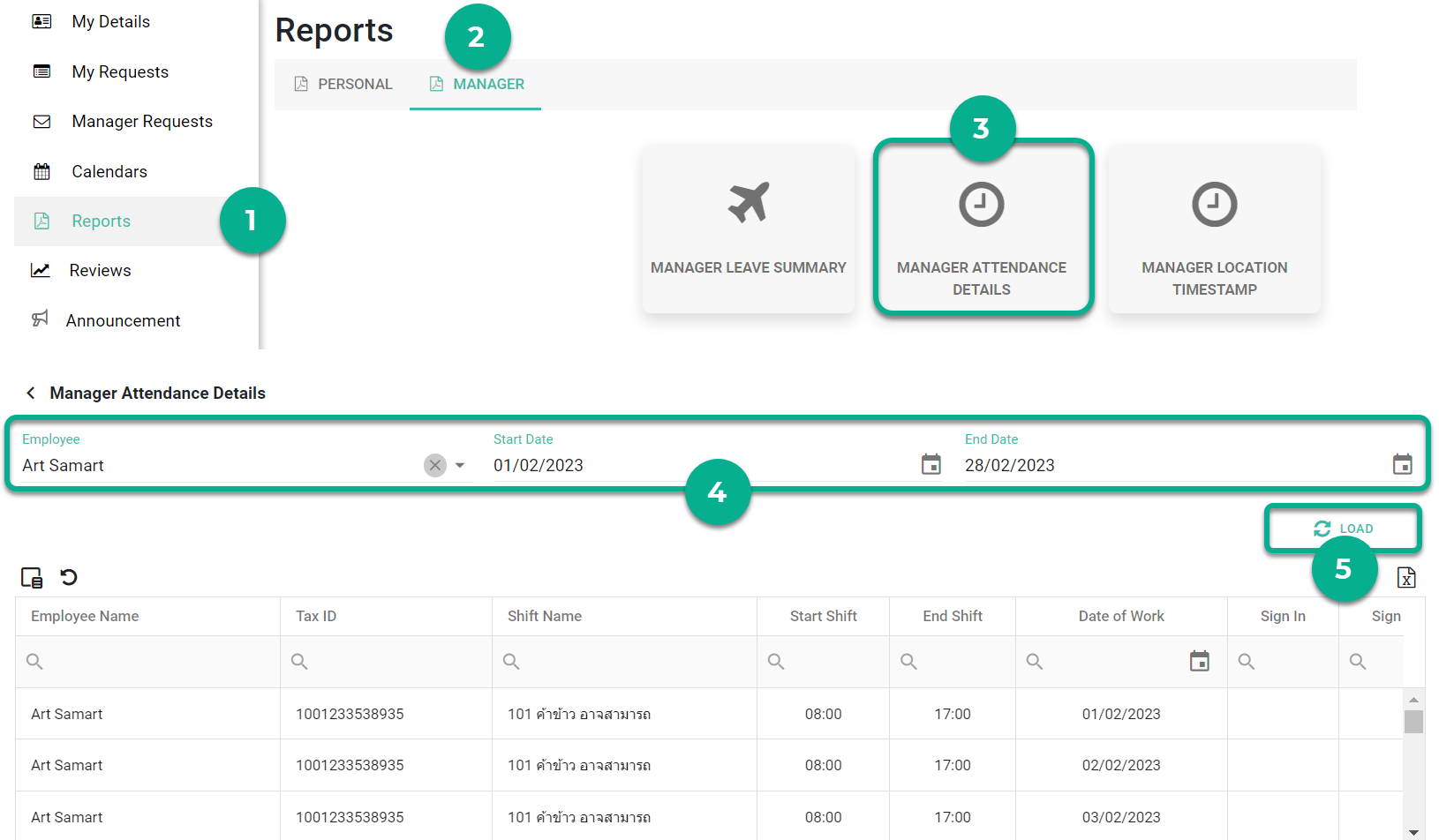Click the airplane icon on Leave Summary
The image size is (1439, 840).
click(749, 203)
